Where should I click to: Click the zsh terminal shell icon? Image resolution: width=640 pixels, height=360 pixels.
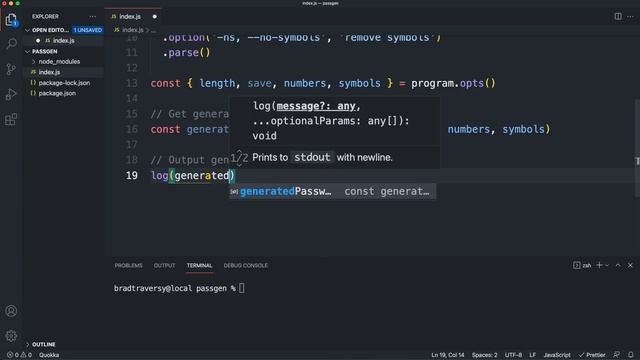(576, 265)
